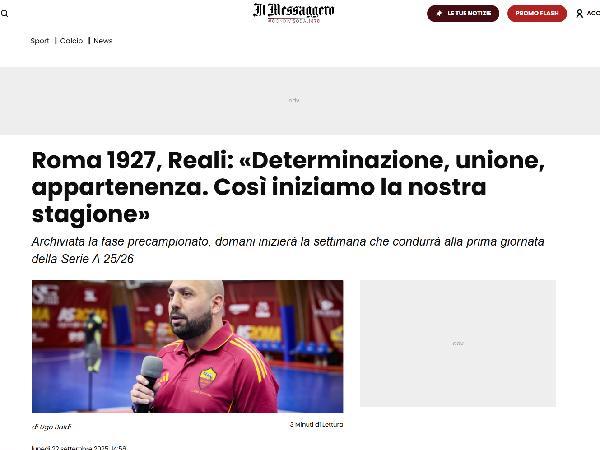Click the 3 minuti di lettura label
Image resolution: width=600 pixels, height=450 pixels.
(x=316, y=424)
